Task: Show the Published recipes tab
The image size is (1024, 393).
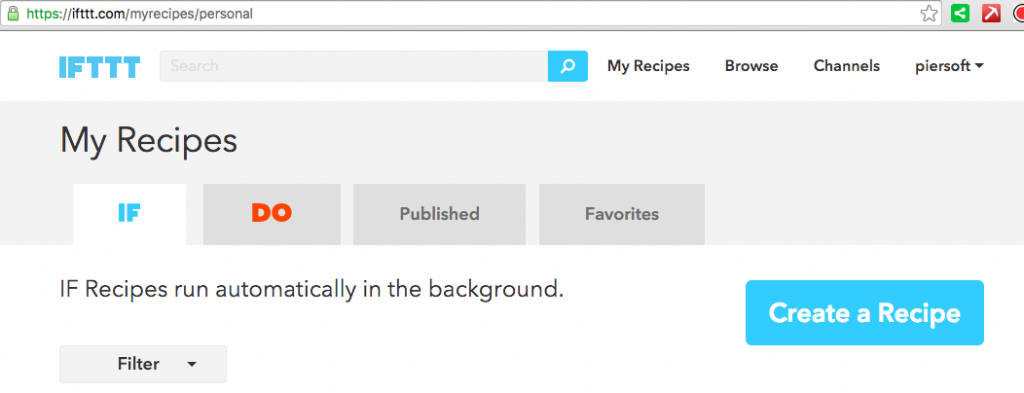Action: pos(440,214)
